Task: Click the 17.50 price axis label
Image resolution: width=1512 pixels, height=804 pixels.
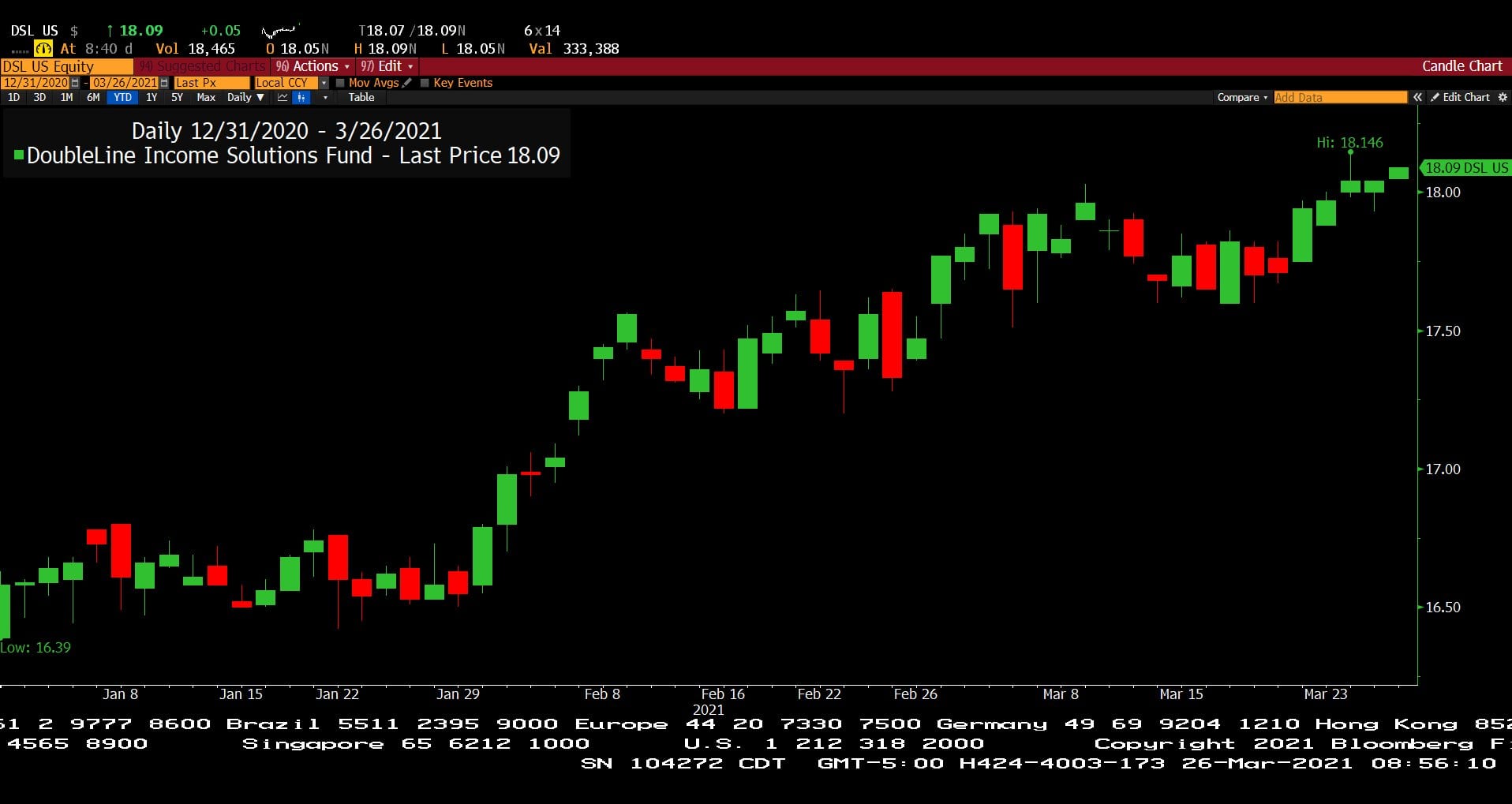Action: coord(1443,331)
